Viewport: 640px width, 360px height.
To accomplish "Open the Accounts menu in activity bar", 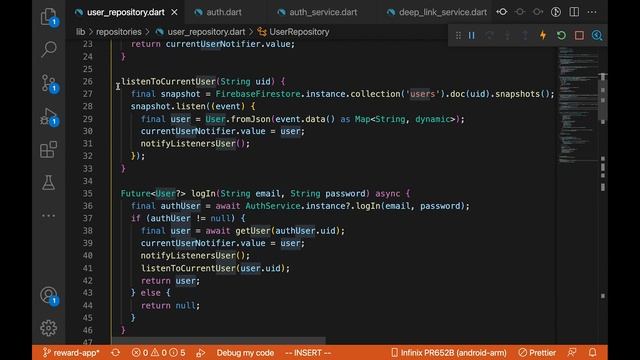I will (49, 295).
